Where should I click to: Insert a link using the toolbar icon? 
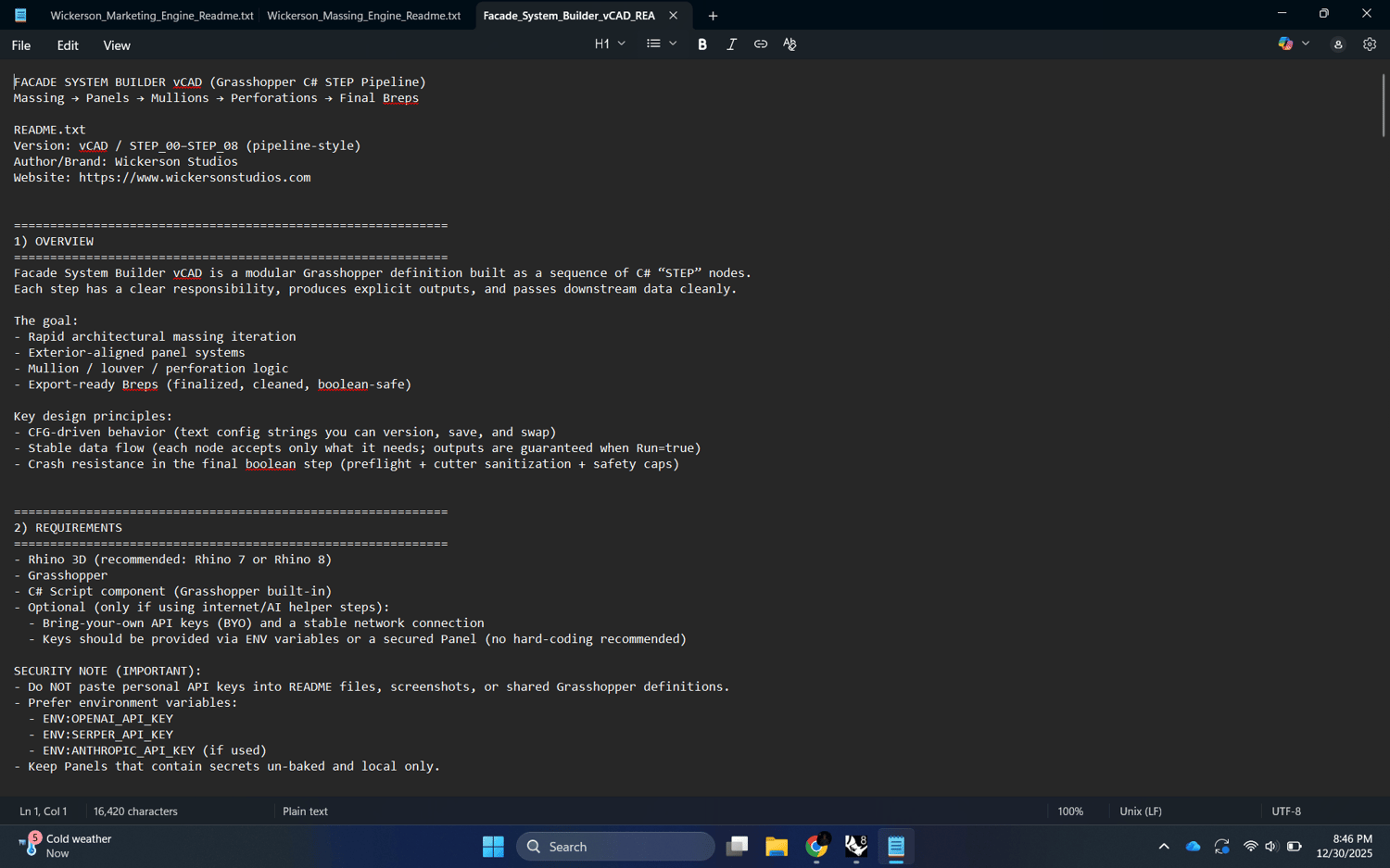761,44
